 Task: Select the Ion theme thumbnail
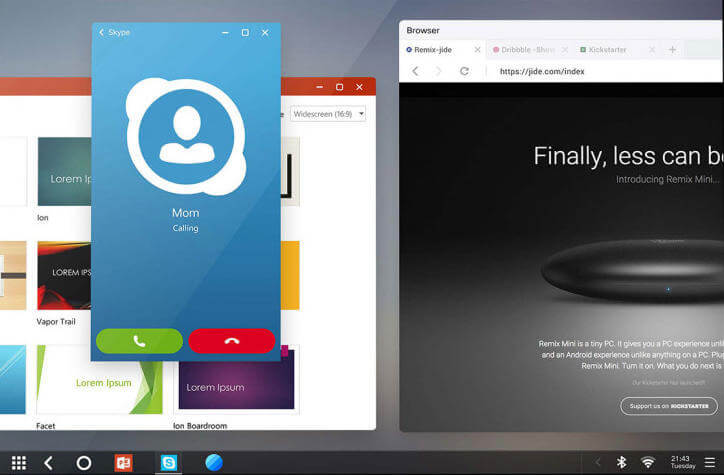pyautogui.click(x=65, y=171)
